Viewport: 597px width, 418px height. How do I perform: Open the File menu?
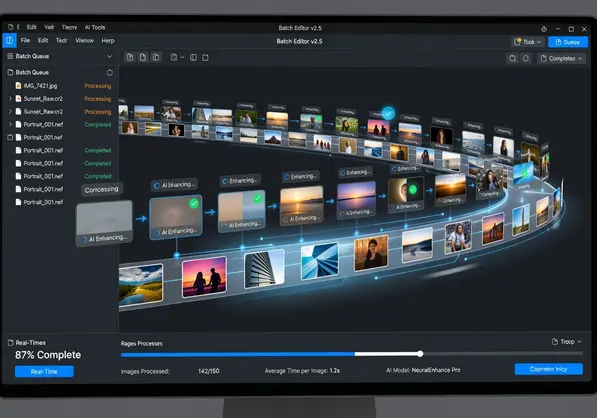(25, 40)
